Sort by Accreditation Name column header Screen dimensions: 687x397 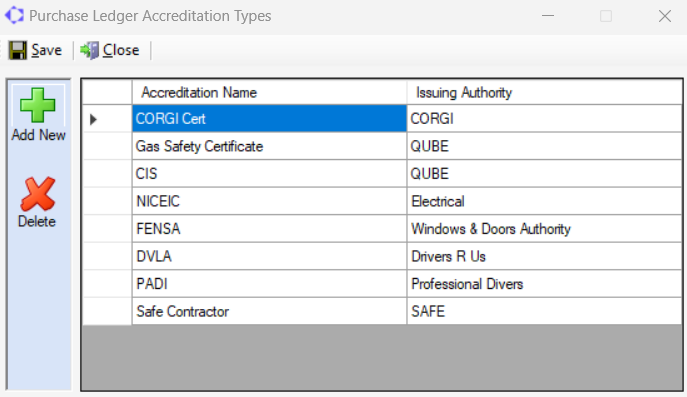[269, 92]
